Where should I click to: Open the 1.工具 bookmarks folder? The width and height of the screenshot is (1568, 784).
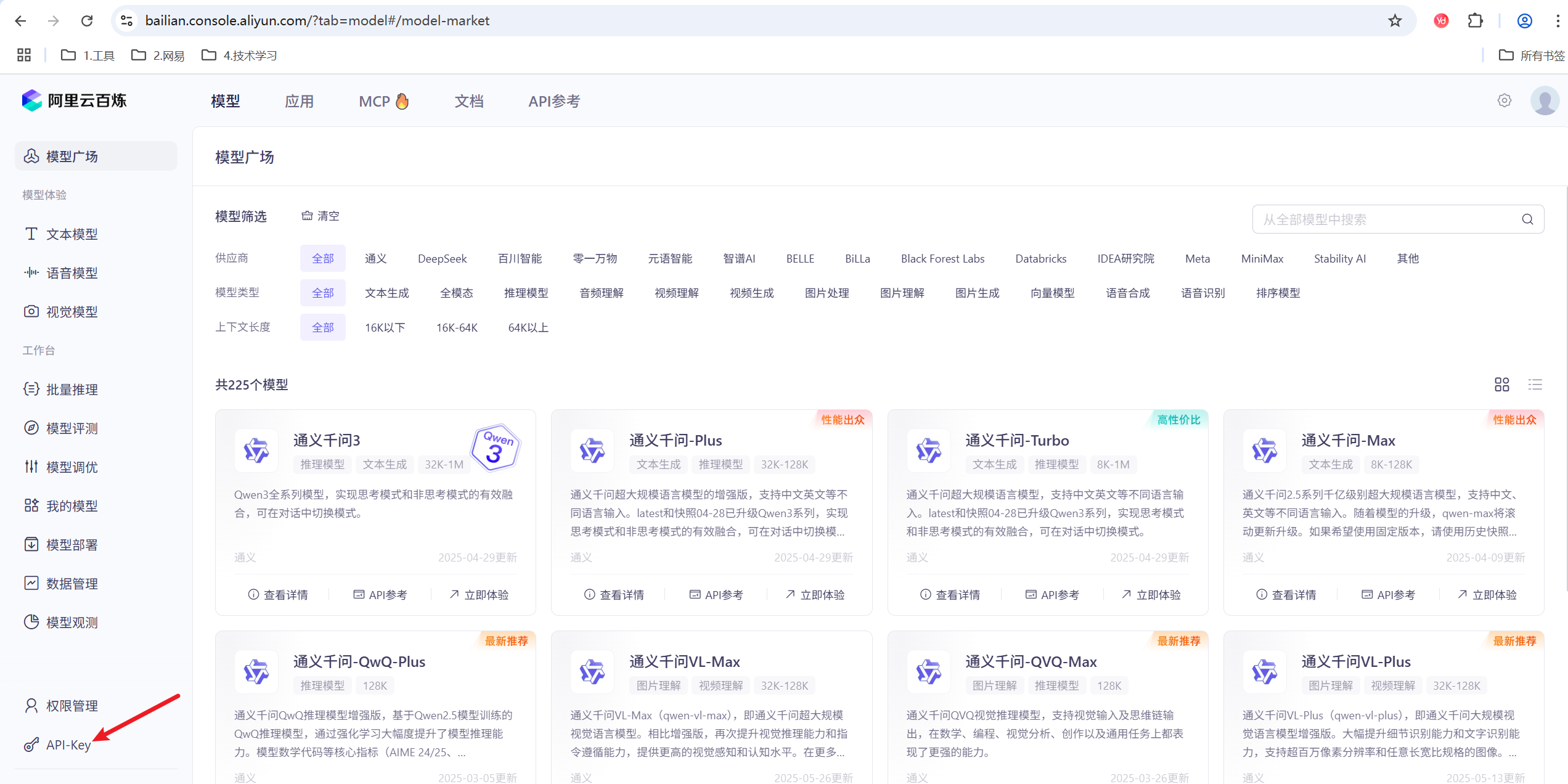tap(88, 55)
